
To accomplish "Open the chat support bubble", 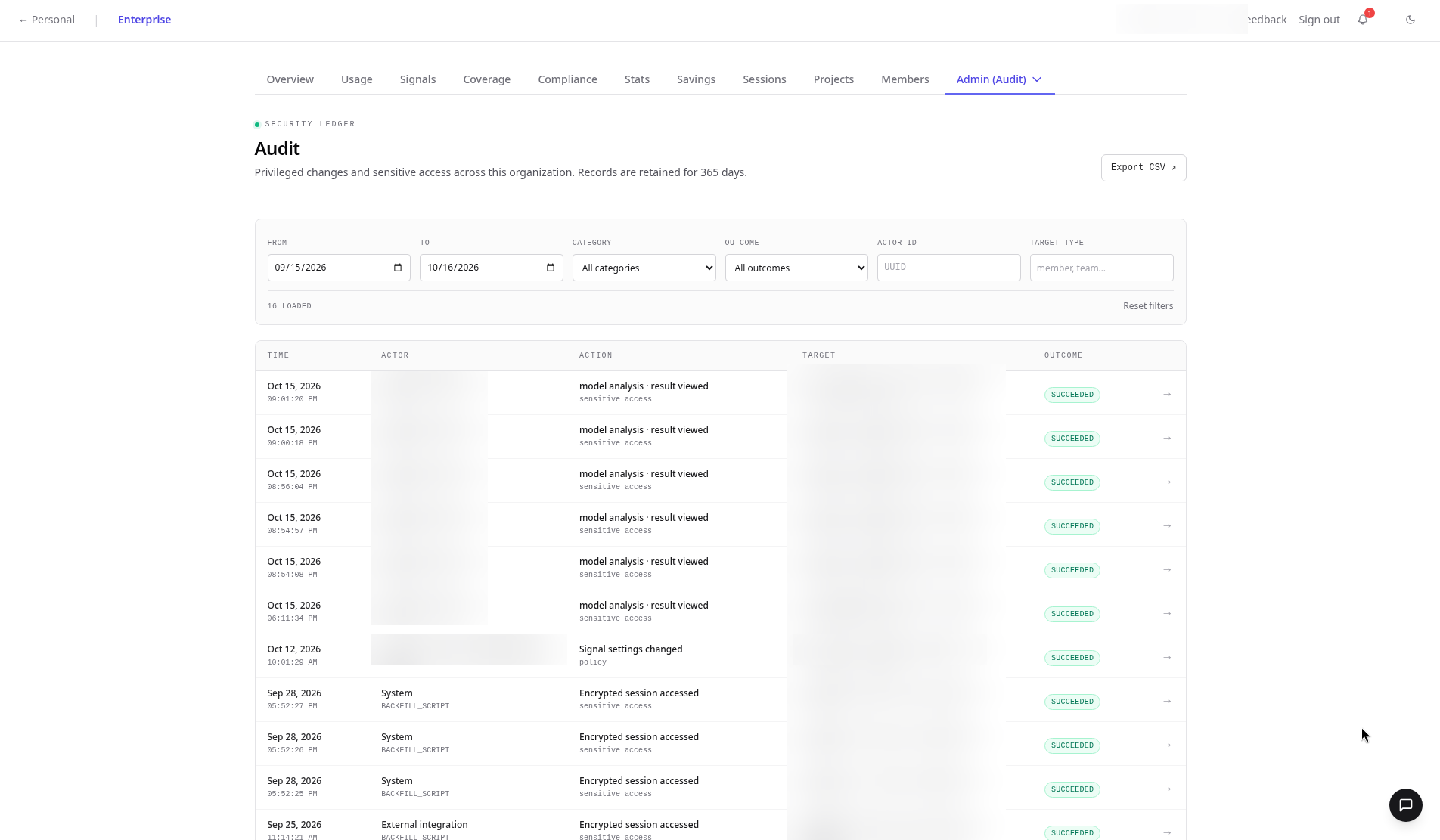I will 1405,804.
